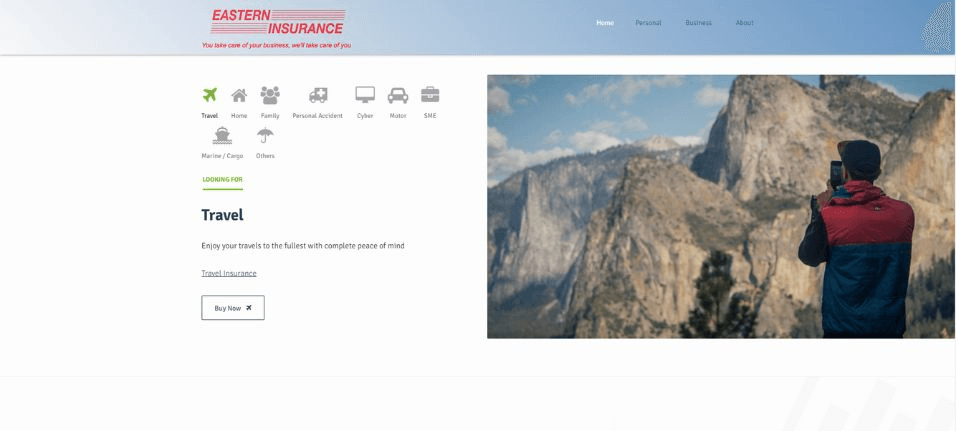Viewport: 956px width, 431px height.
Task: Pick the Personal Accident ambulance icon
Action: (x=318, y=95)
